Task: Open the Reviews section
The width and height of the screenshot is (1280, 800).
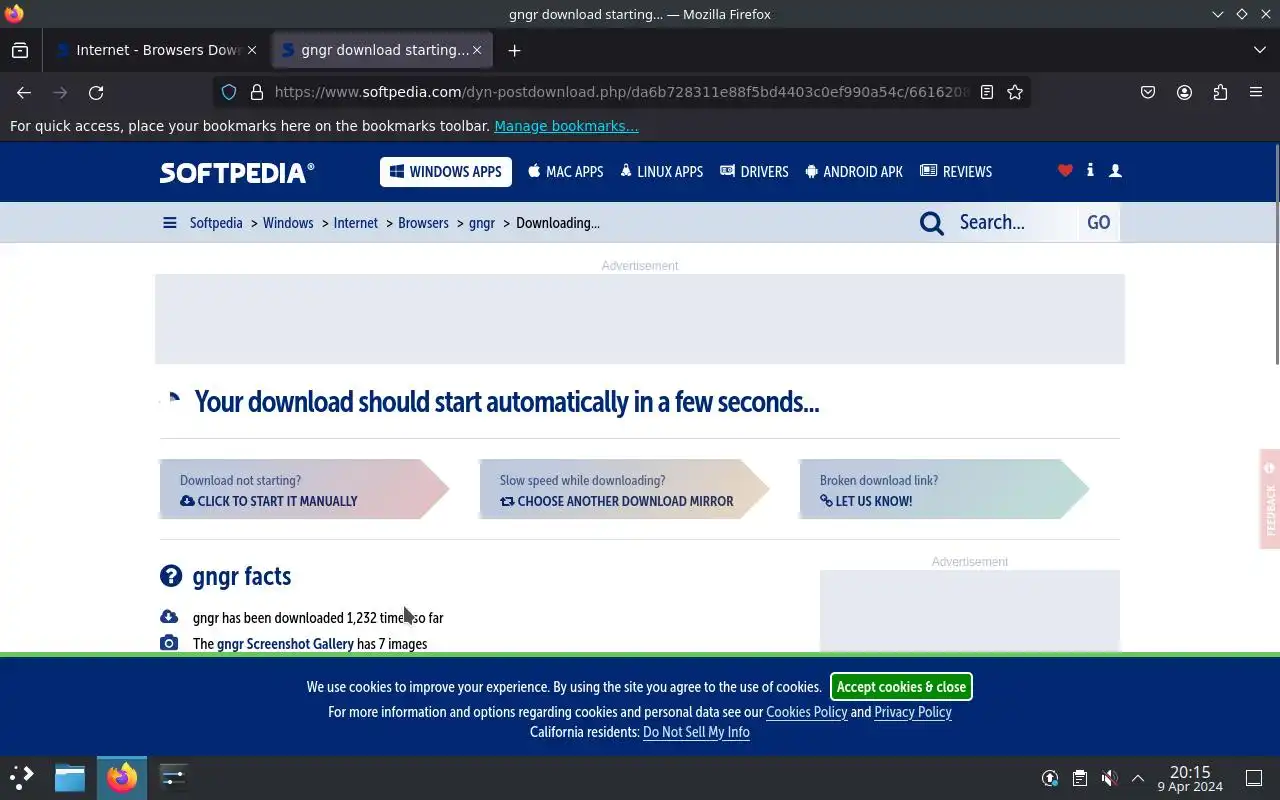Action: 956,172
